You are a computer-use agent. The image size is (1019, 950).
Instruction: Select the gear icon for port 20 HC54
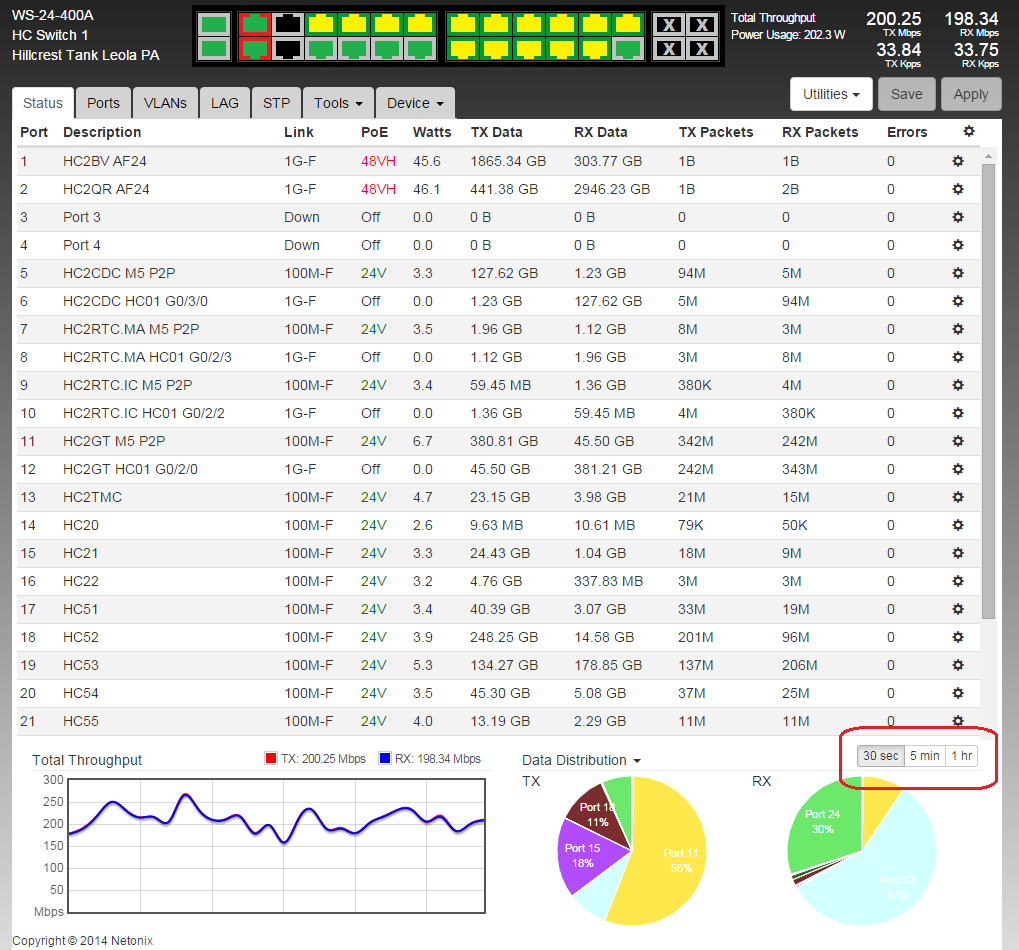point(958,692)
